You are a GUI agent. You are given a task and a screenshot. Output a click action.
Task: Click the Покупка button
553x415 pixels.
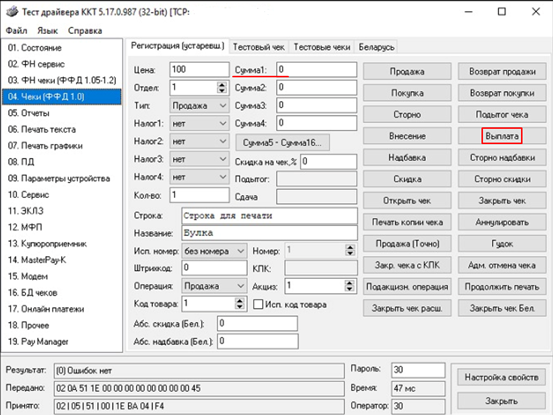click(x=407, y=93)
